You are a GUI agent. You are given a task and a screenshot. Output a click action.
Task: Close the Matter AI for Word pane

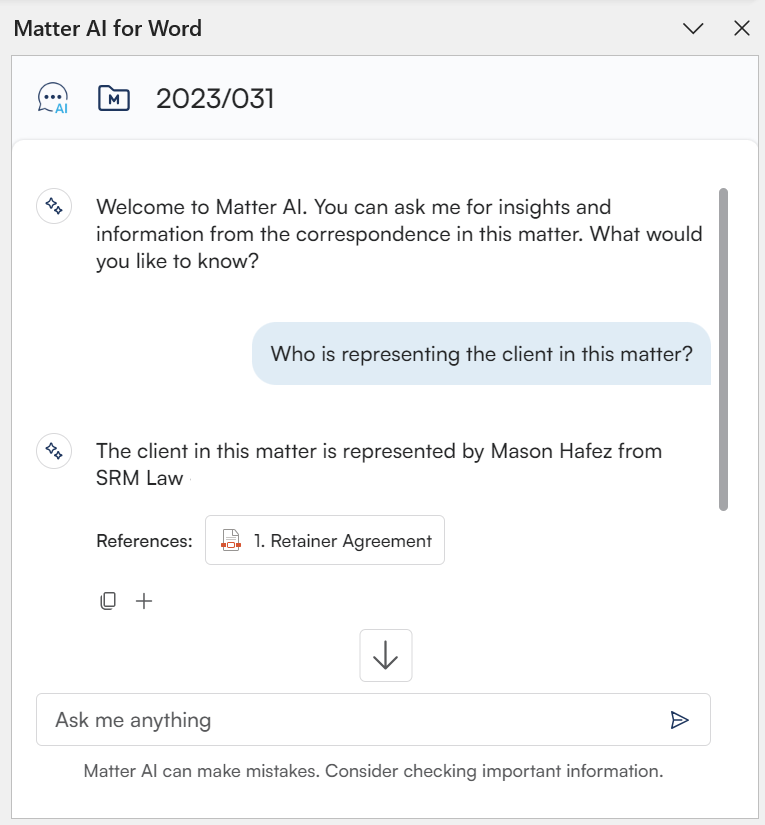coord(742,28)
